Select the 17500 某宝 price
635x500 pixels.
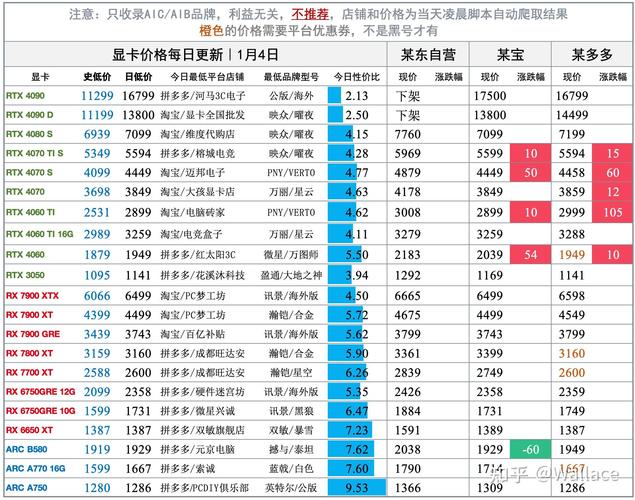pyautogui.click(x=490, y=96)
